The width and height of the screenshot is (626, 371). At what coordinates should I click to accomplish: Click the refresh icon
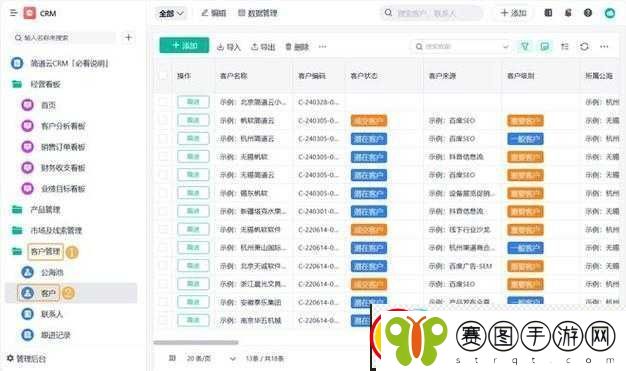coord(584,46)
